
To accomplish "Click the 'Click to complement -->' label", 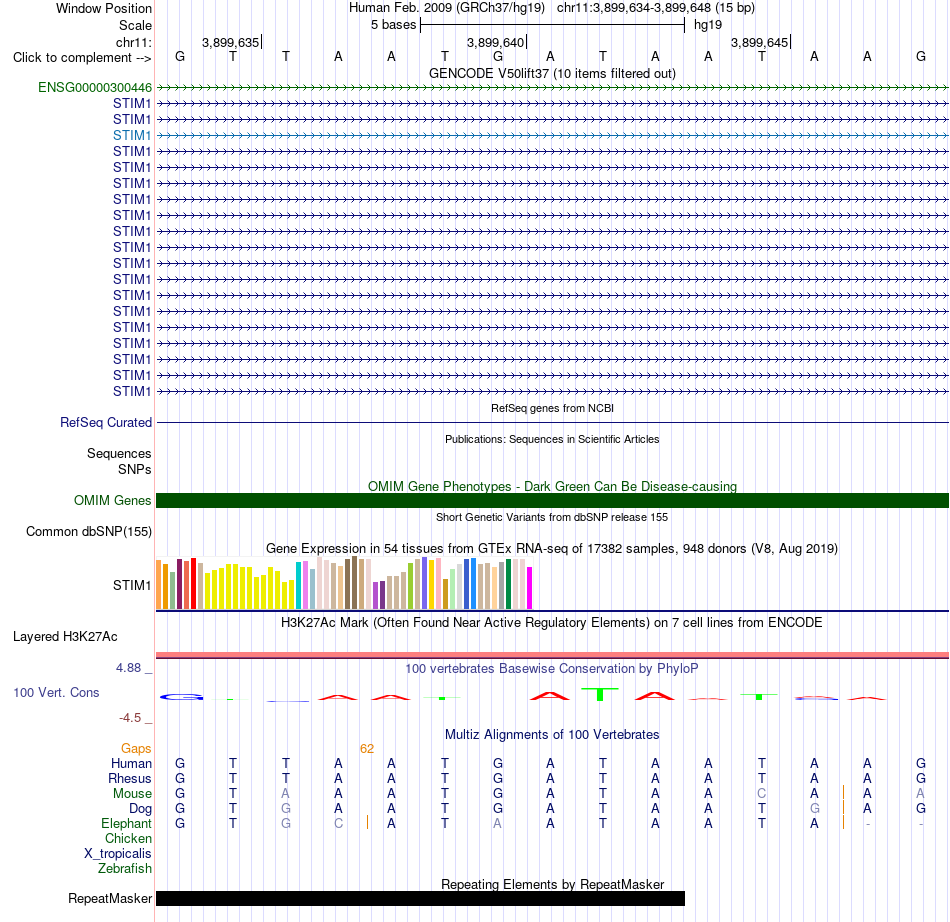I will click(x=82, y=58).
